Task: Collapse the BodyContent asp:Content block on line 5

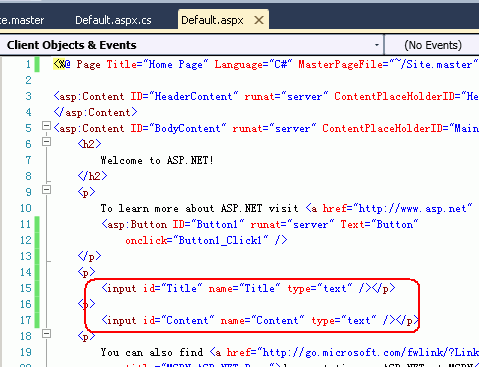Action: click(x=46, y=126)
